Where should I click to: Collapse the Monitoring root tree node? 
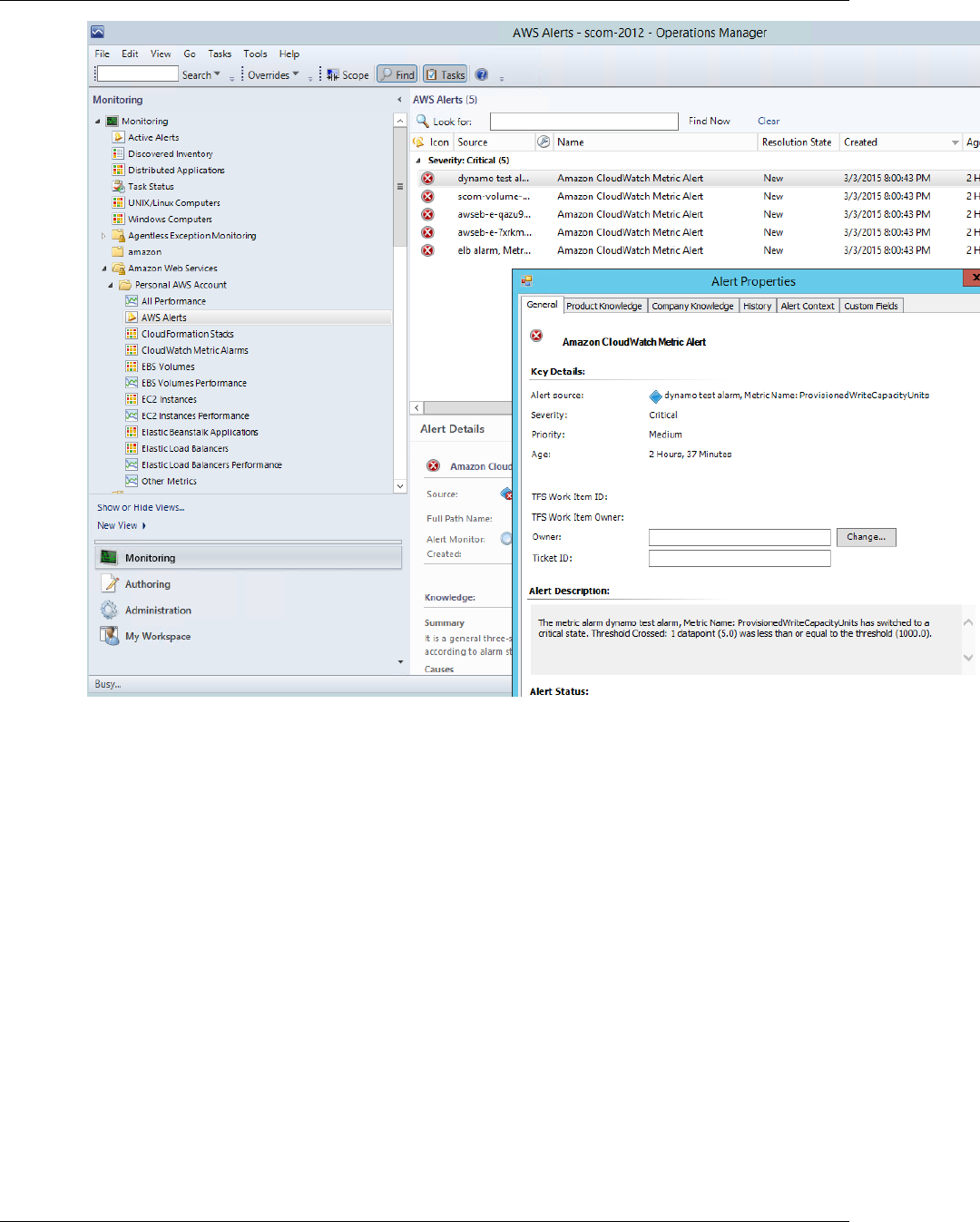point(98,122)
